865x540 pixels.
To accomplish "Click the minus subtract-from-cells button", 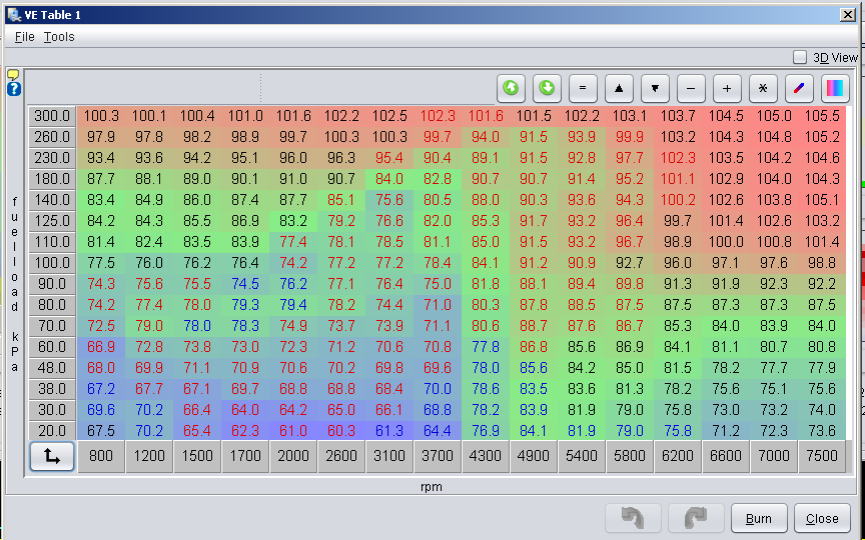I will [x=691, y=88].
